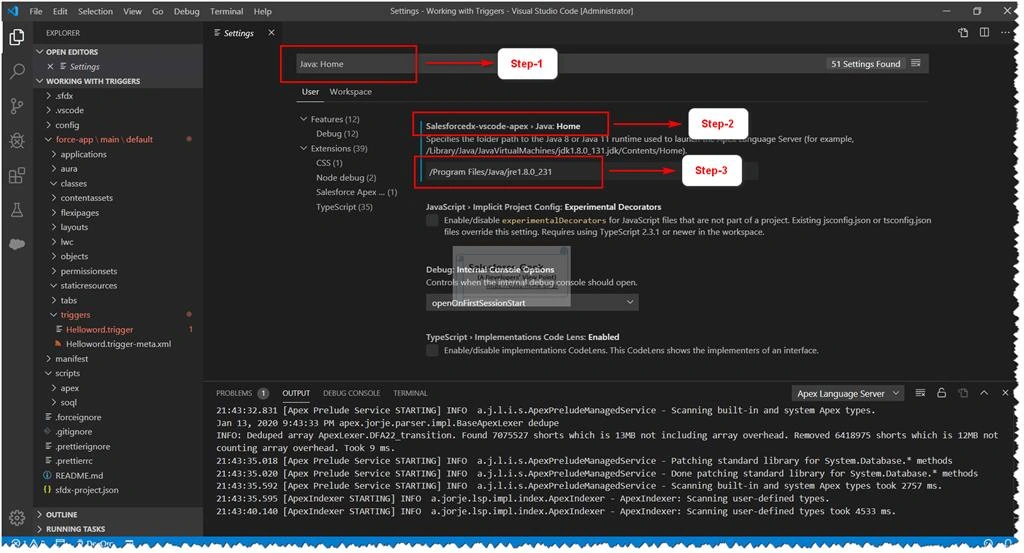The image size is (1024, 553).
Task: Expand the soql folder under scripts
Action: point(69,402)
